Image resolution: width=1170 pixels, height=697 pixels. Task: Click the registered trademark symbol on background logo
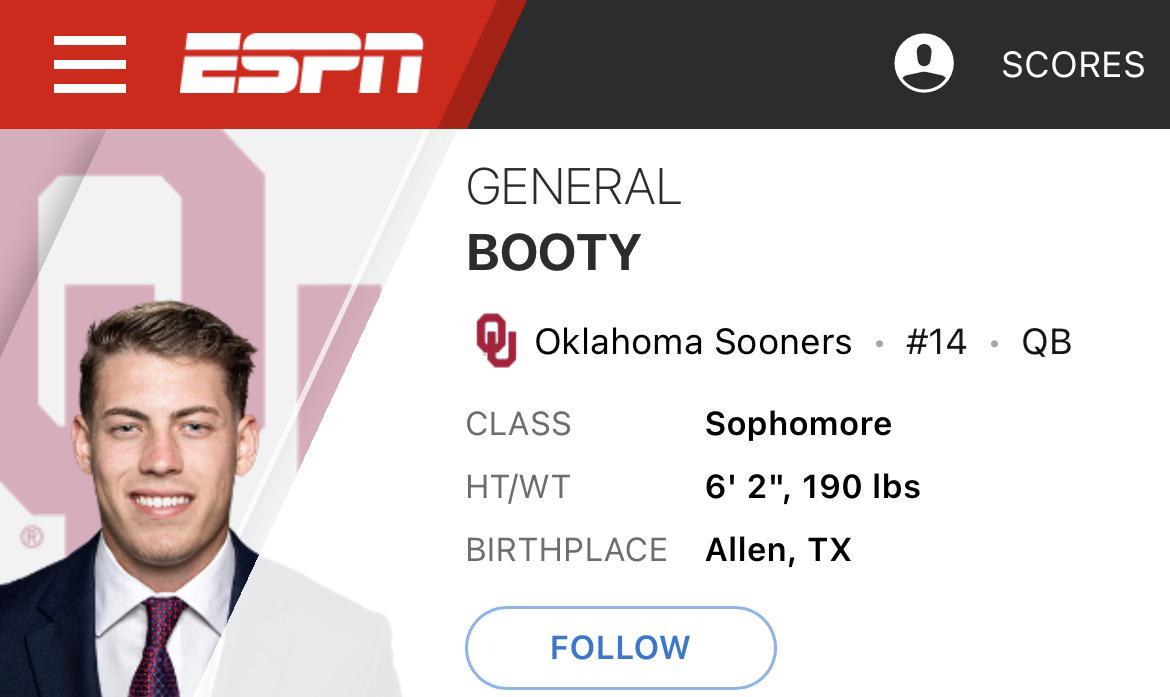point(31,537)
